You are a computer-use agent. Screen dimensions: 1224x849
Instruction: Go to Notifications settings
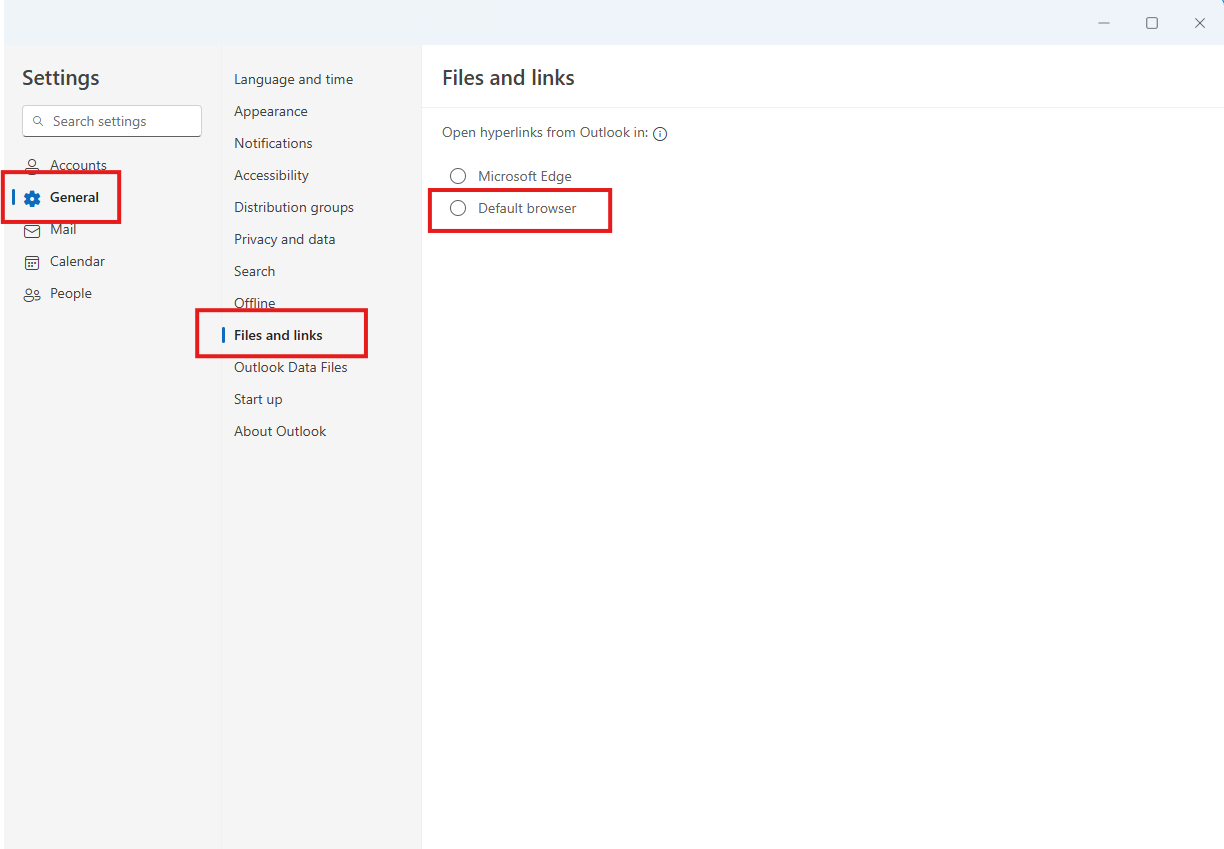[x=273, y=143]
